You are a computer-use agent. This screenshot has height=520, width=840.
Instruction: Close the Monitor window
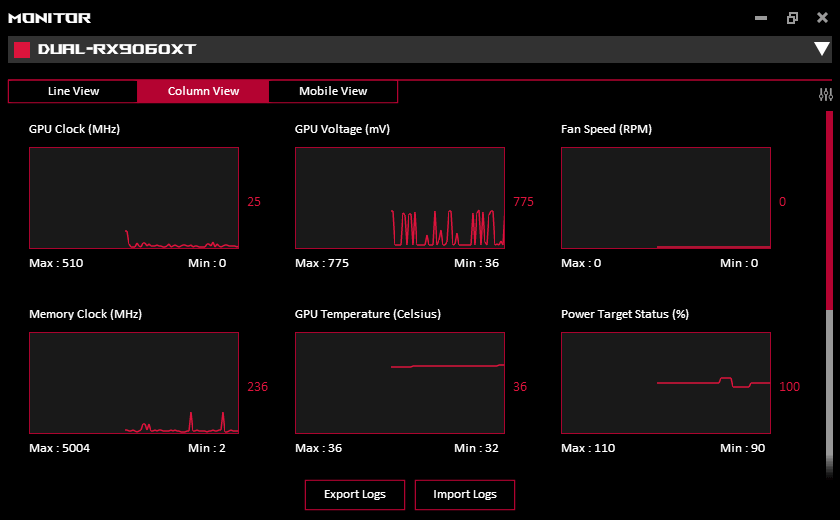[822, 18]
